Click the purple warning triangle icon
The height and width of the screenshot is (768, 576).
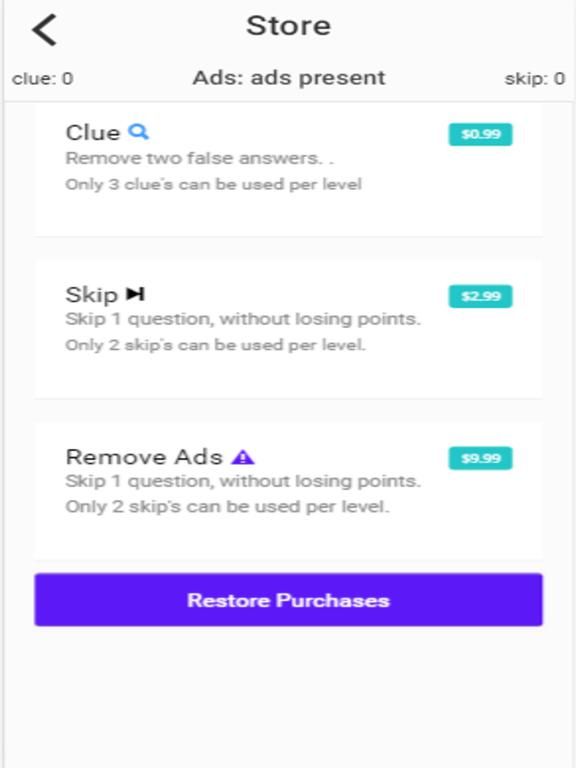(243, 457)
